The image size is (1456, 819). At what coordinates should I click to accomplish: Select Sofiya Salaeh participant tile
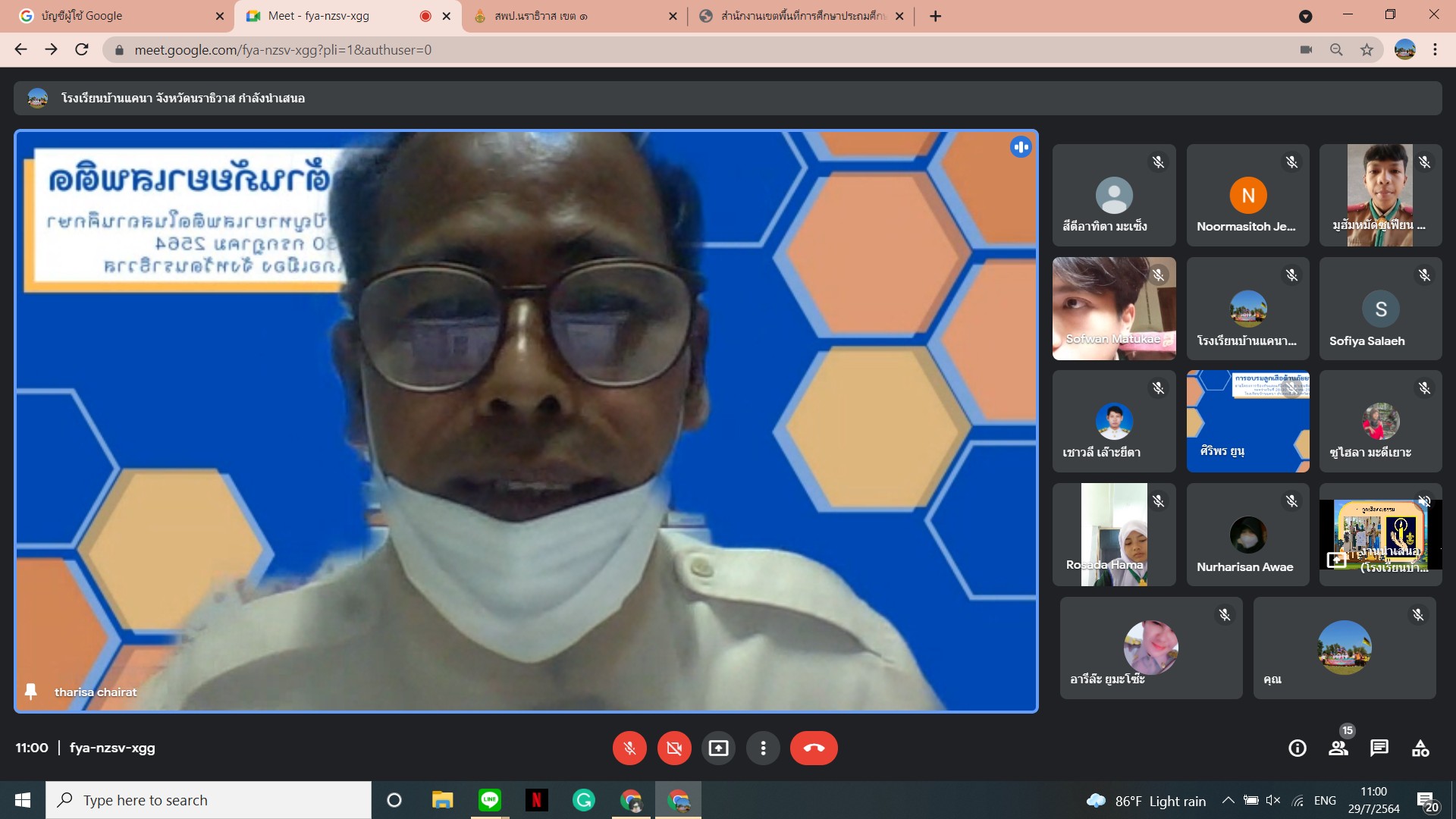click(x=1380, y=309)
